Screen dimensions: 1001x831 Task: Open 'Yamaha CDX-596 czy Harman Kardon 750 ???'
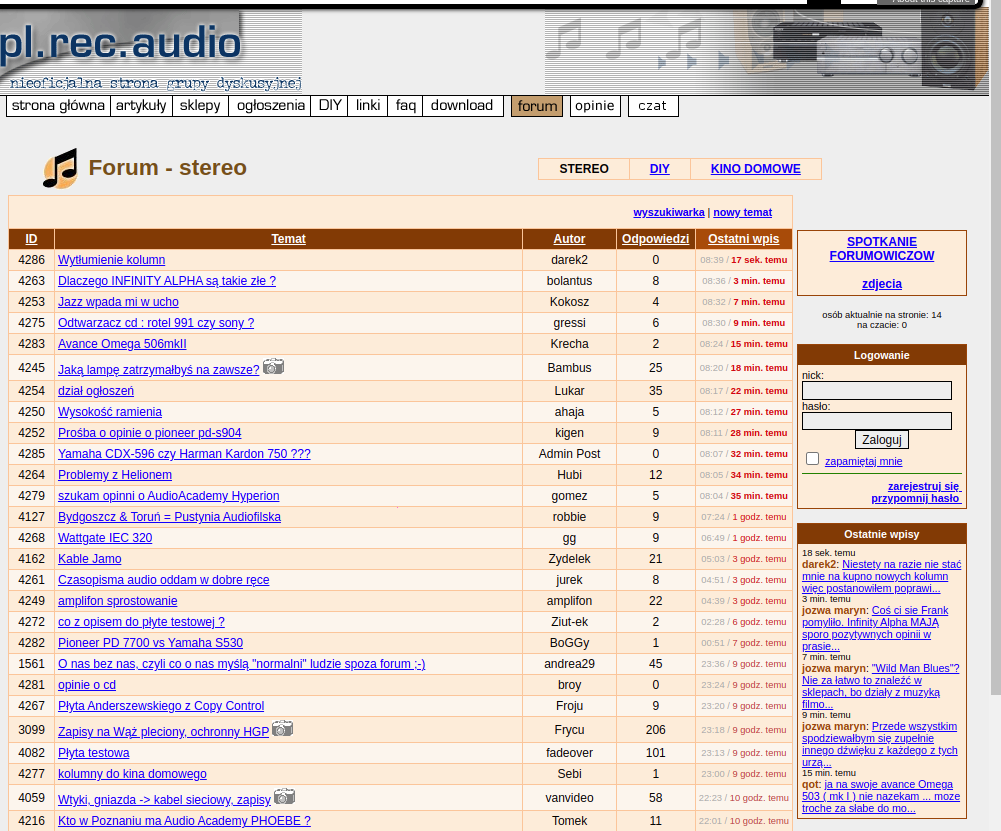click(x=184, y=454)
